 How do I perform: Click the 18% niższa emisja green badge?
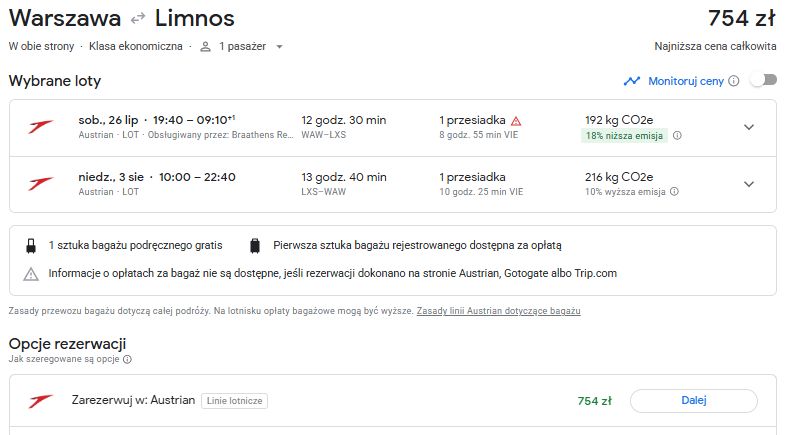(x=624, y=136)
